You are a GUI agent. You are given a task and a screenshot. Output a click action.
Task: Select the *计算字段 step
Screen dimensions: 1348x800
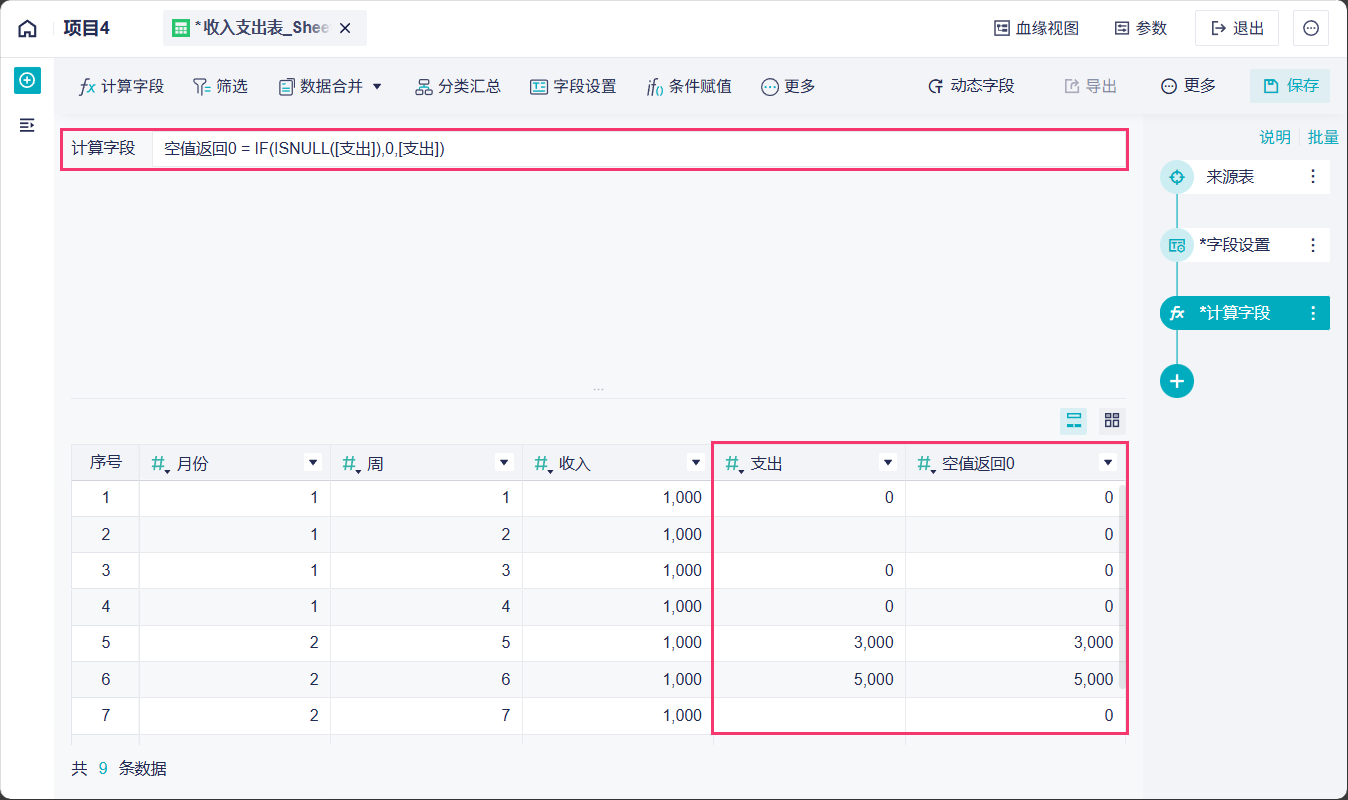pyautogui.click(x=1245, y=313)
